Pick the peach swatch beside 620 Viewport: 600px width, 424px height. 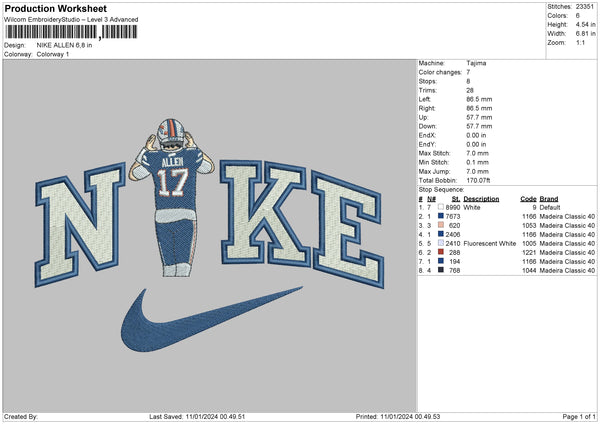[x=441, y=225]
